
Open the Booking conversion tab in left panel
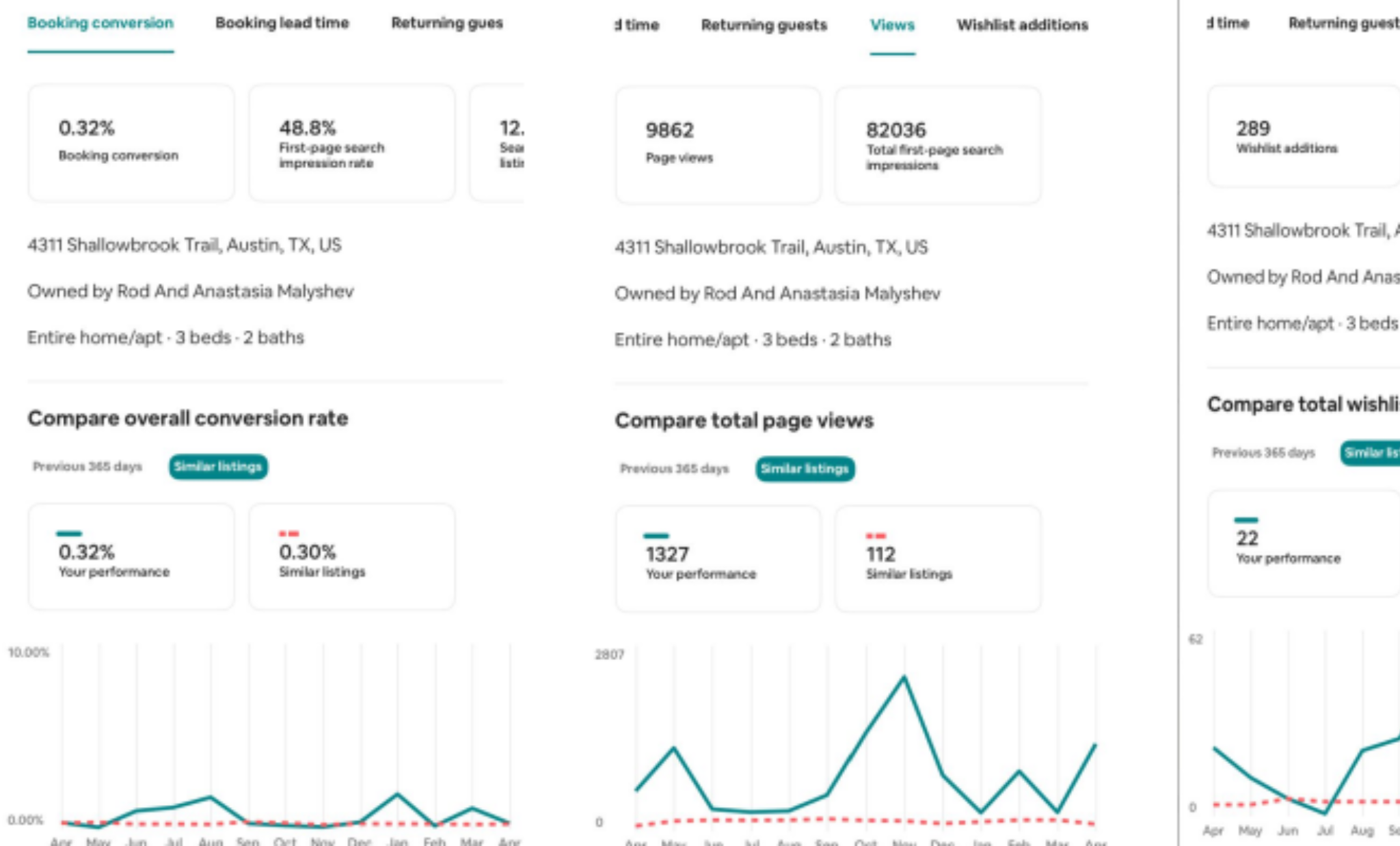pyautogui.click(x=100, y=23)
